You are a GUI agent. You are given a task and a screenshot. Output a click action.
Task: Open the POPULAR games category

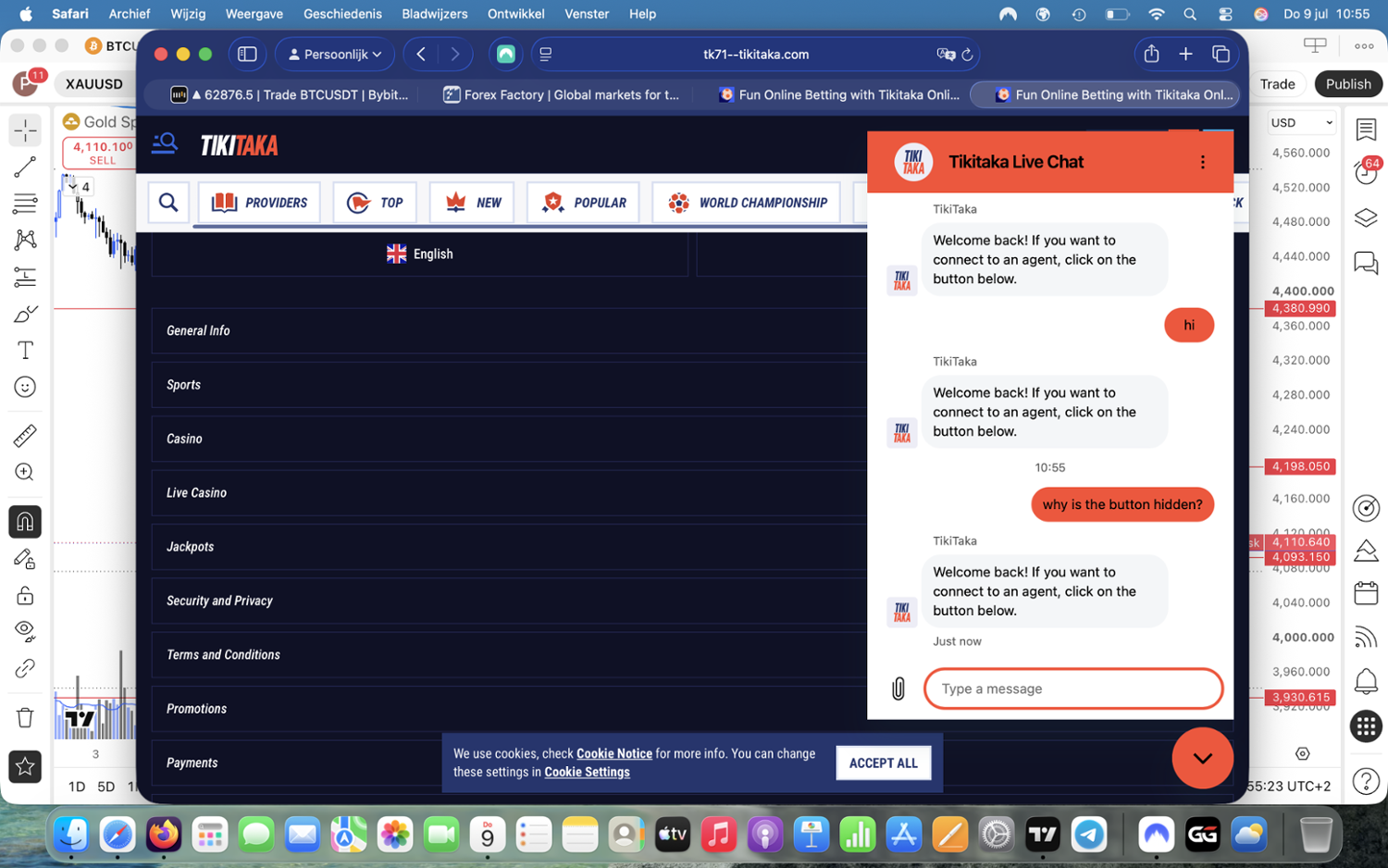click(x=584, y=203)
